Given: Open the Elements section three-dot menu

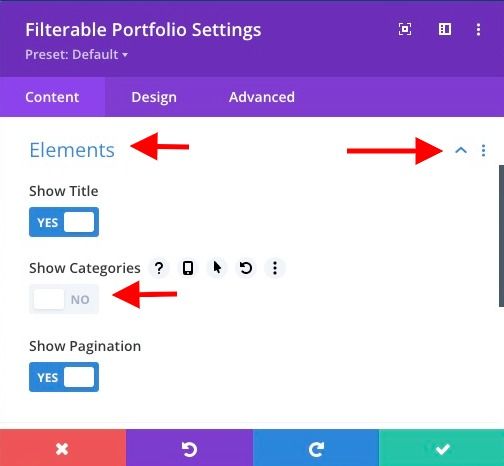Looking at the screenshot, I should coord(483,151).
